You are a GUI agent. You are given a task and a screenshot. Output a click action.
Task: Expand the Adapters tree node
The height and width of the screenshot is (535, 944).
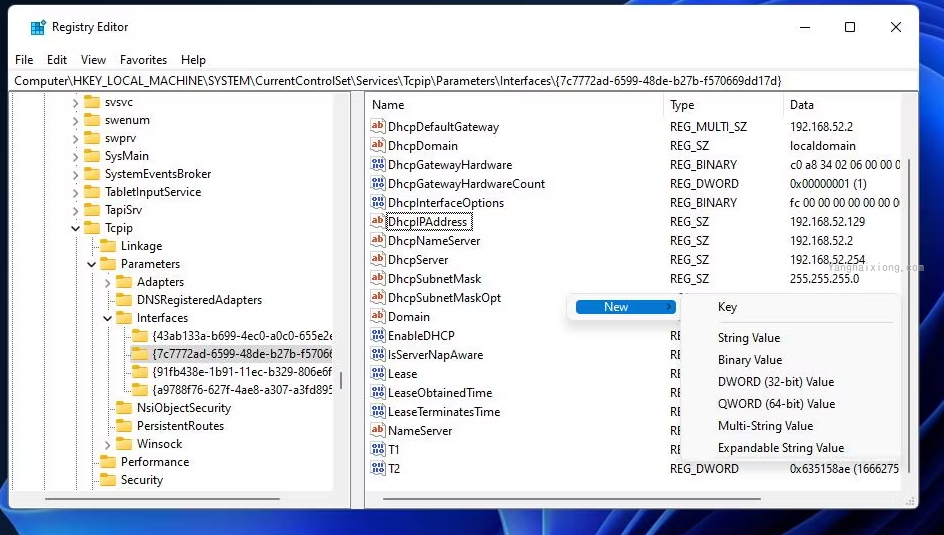(x=108, y=283)
